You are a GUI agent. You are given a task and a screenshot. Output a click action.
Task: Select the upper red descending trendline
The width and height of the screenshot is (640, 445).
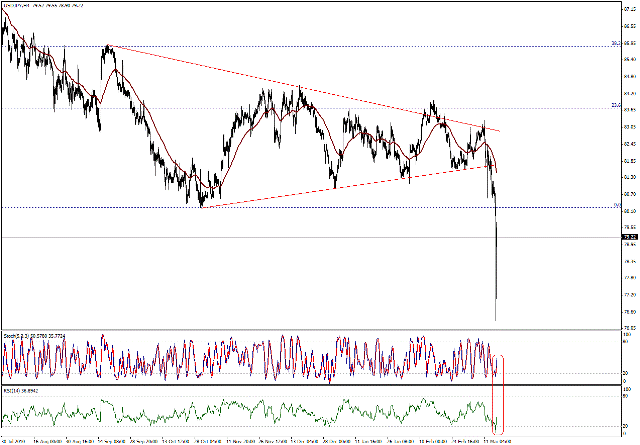(300, 88)
